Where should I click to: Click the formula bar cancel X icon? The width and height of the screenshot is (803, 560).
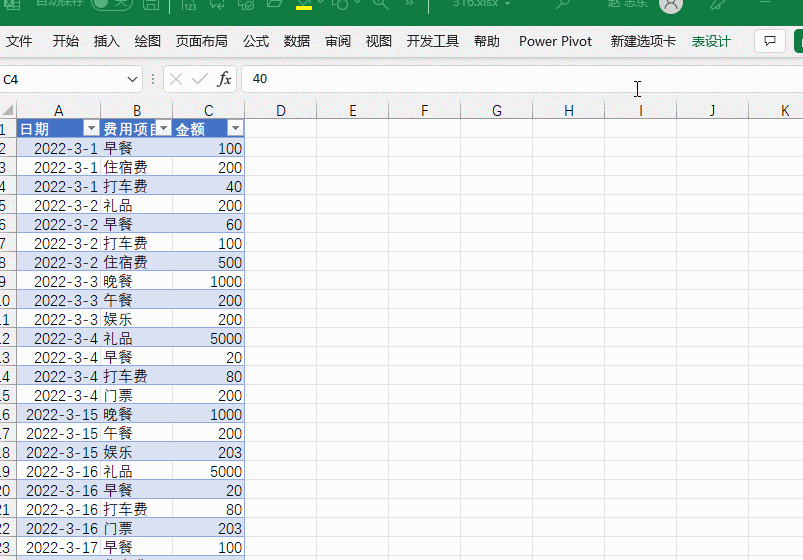point(176,79)
